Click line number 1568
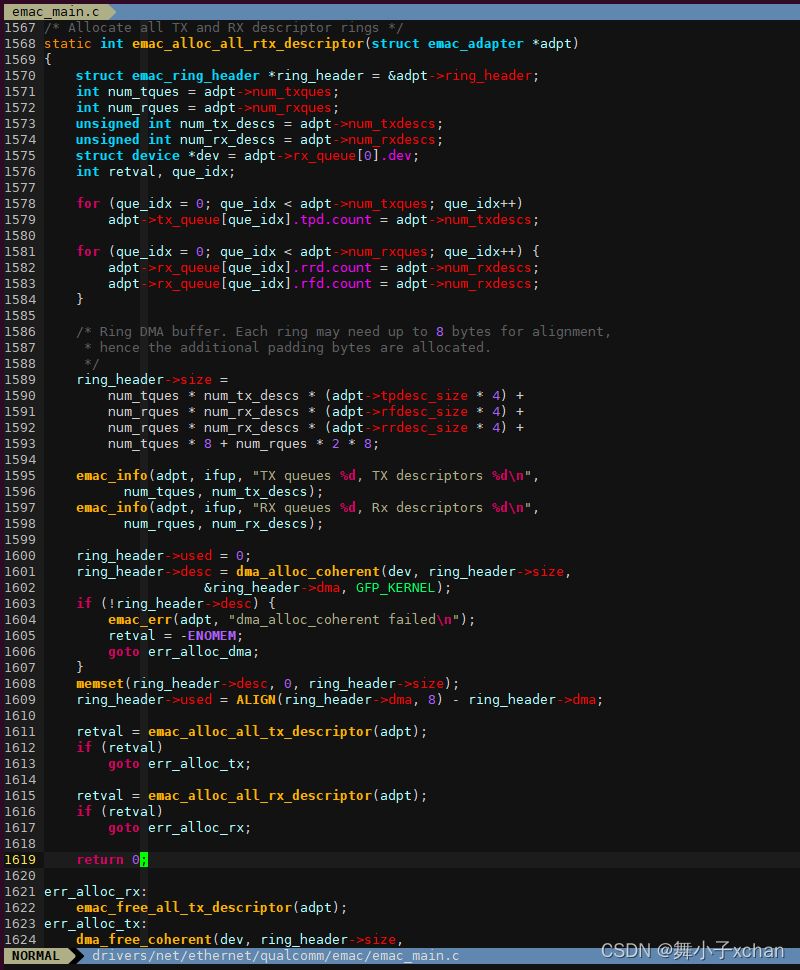This screenshot has width=800, height=970. pyautogui.click(x=20, y=44)
